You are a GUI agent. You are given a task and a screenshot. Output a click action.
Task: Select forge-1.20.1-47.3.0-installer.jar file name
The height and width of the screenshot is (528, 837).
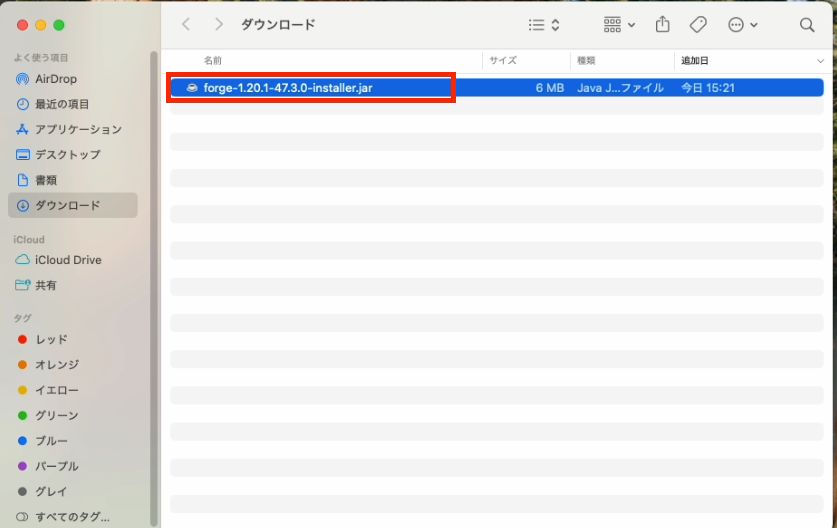click(x=288, y=88)
